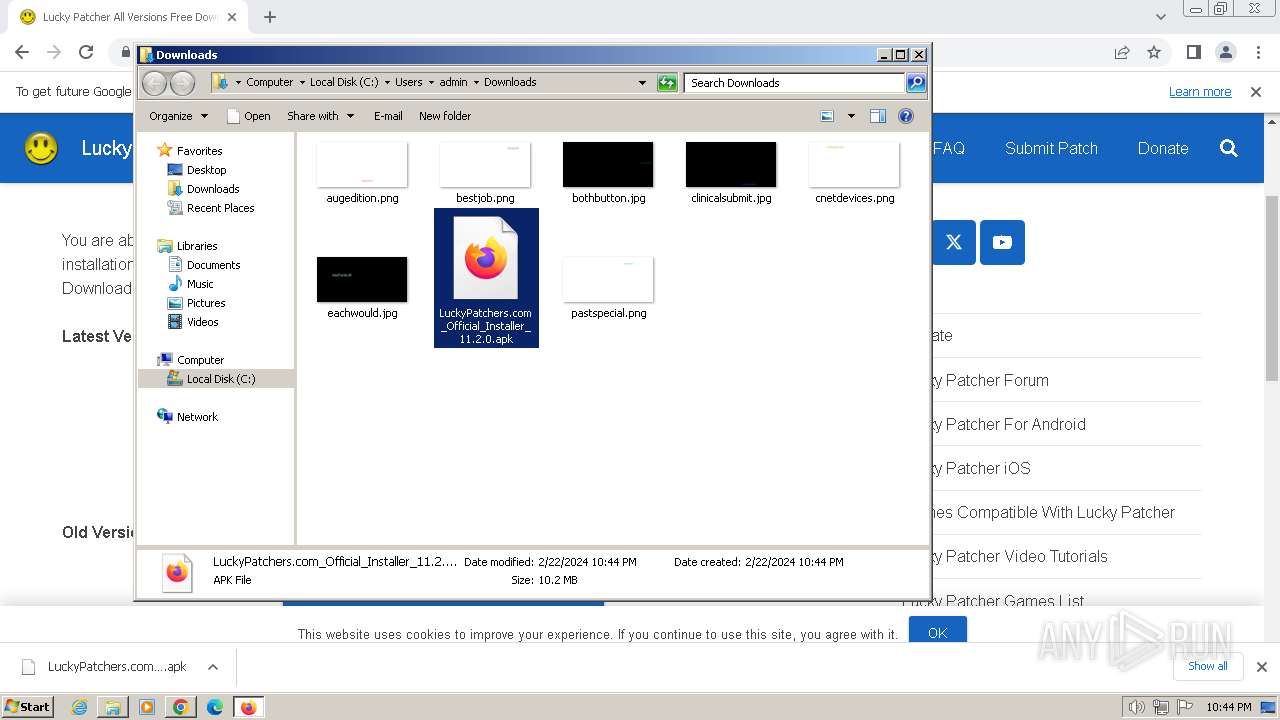Expand the view options dropdown arrow

[851, 116]
